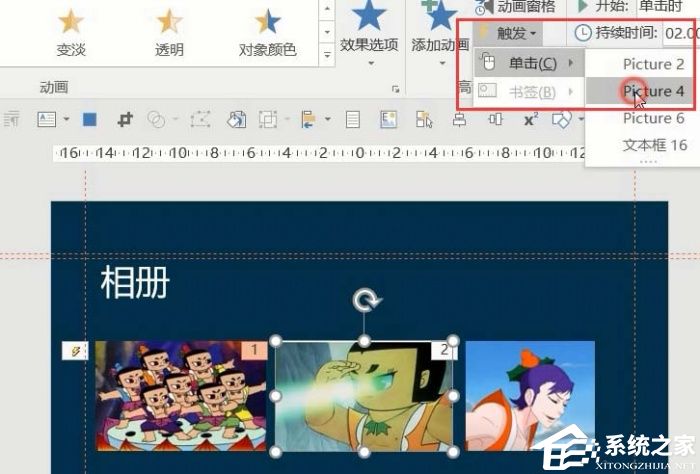The height and width of the screenshot is (474, 700).
Task: Select the seven brothers group picture
Action: pyautogui.click(x=181, y=396)
